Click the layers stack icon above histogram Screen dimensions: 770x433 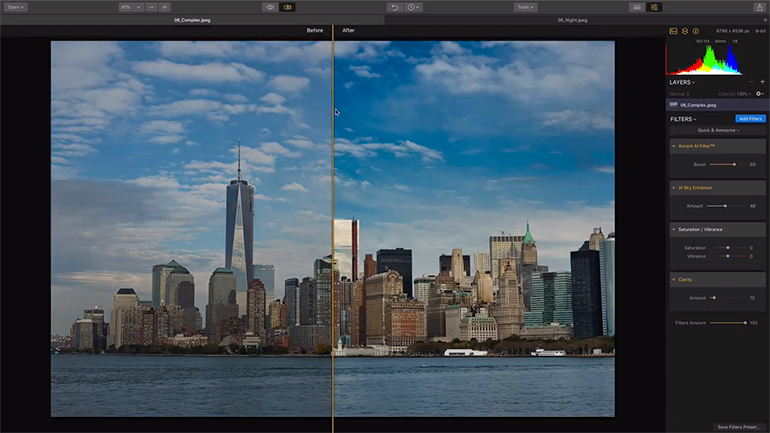tap(684, 31)
